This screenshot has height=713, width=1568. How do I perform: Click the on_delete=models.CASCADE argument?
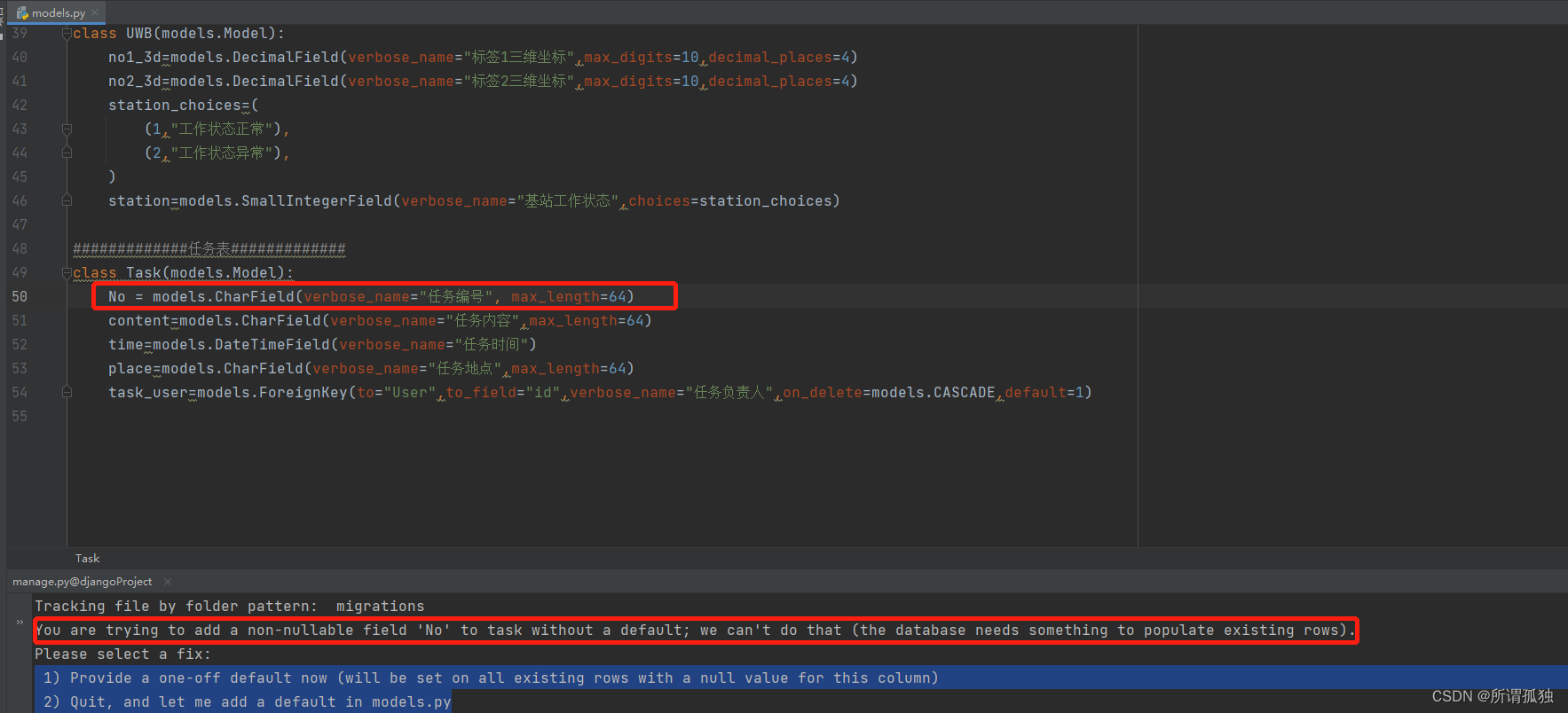889,393
